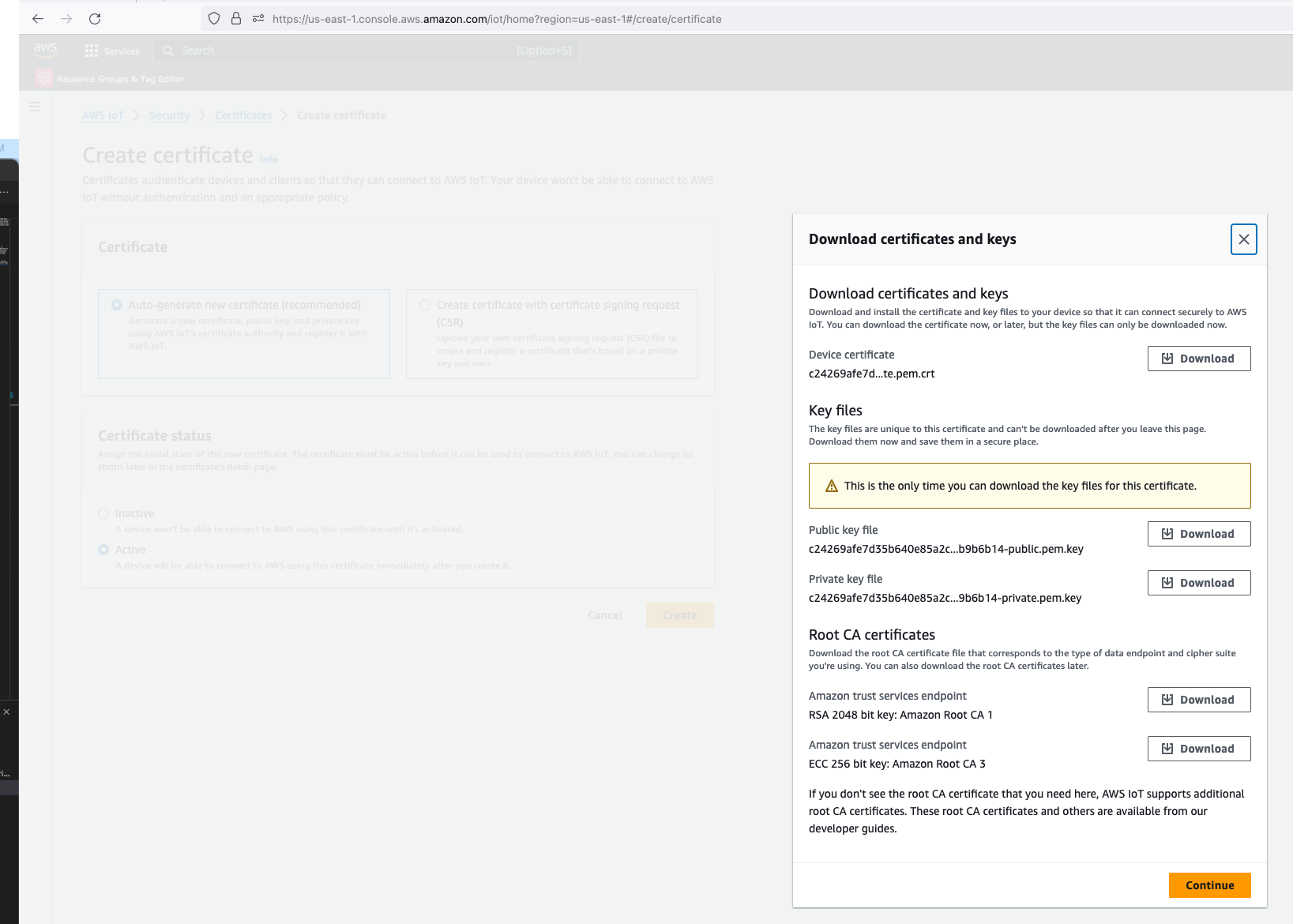Click the Continue button
The width and height of the screenshot is (1293, 924).
(1210, 885)
